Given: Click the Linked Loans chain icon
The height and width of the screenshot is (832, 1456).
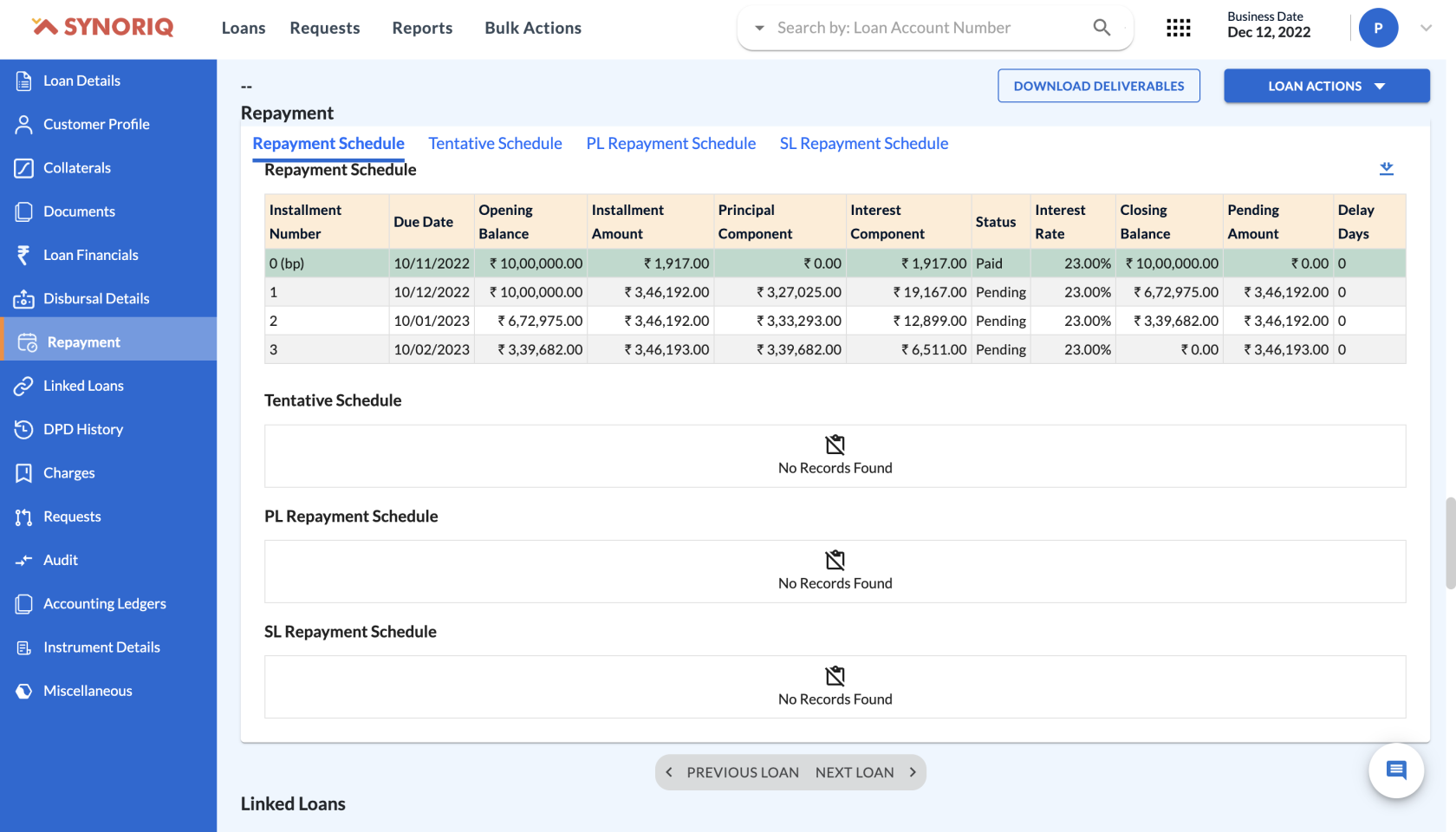Looking at the screenshot, I should (23, 386).
